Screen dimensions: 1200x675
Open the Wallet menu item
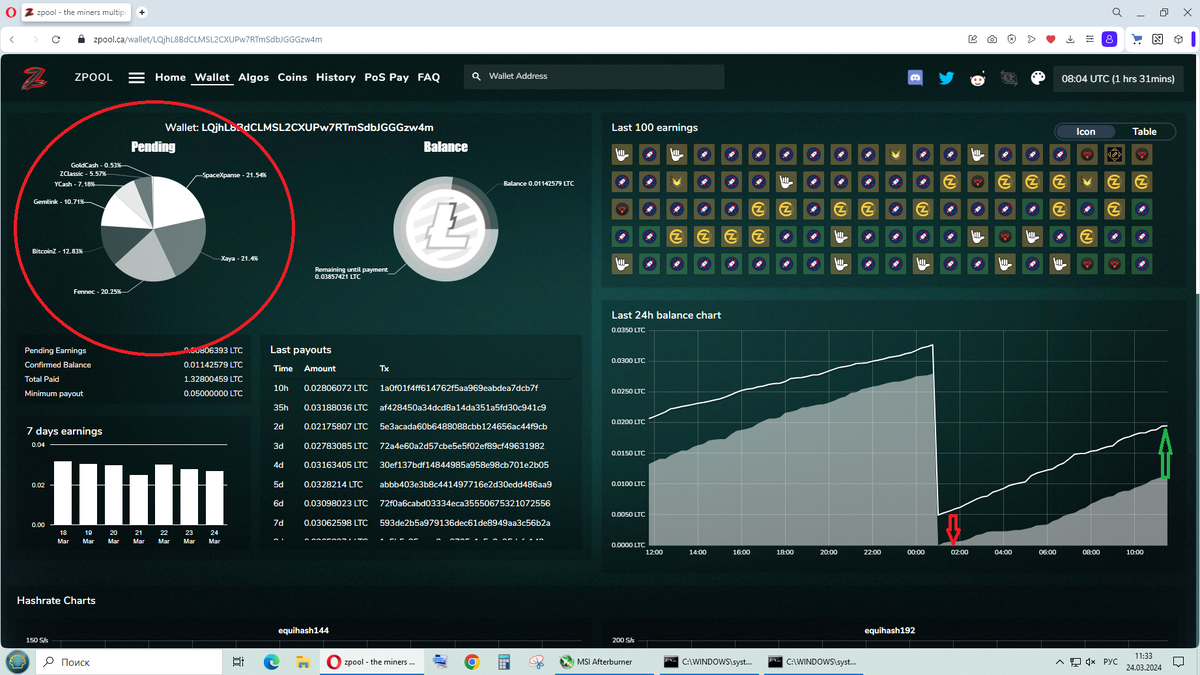coord(212,77)
